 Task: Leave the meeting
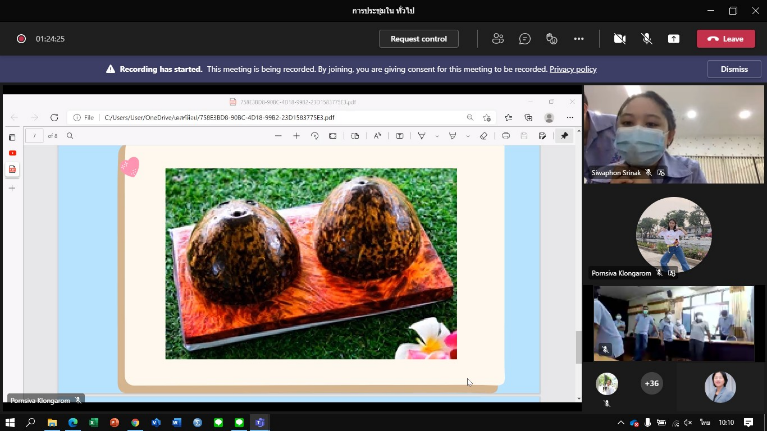(725, 39)
